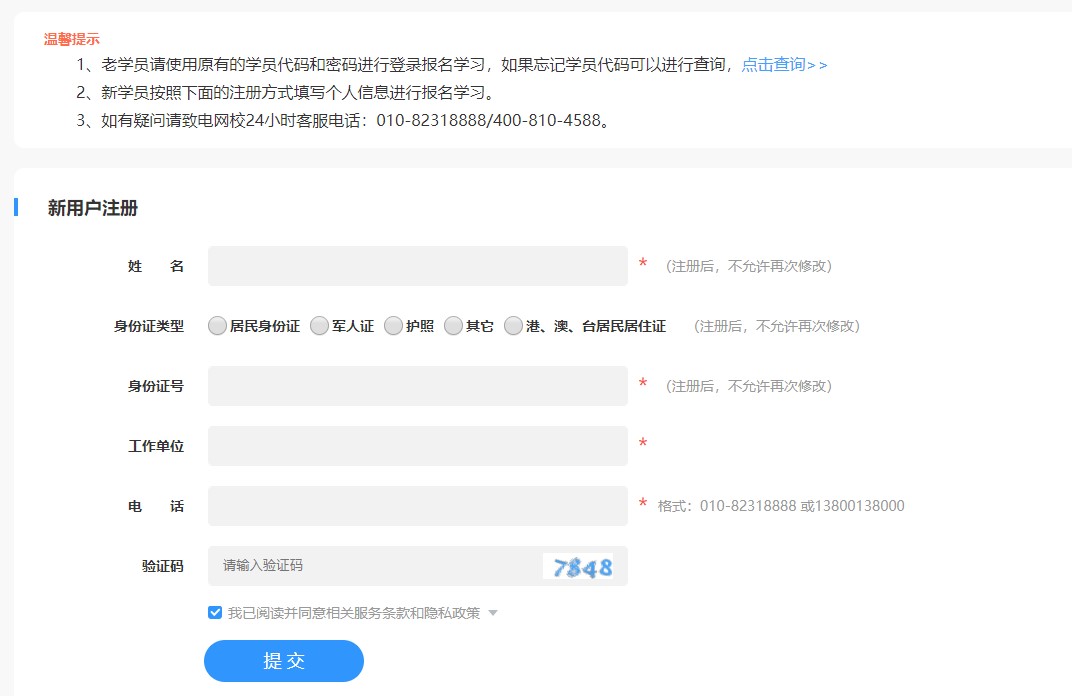Viewport: 1072px width, 696px height.
Task: Click the 格式：010-82318888 phone format hint
Action: 781,506
